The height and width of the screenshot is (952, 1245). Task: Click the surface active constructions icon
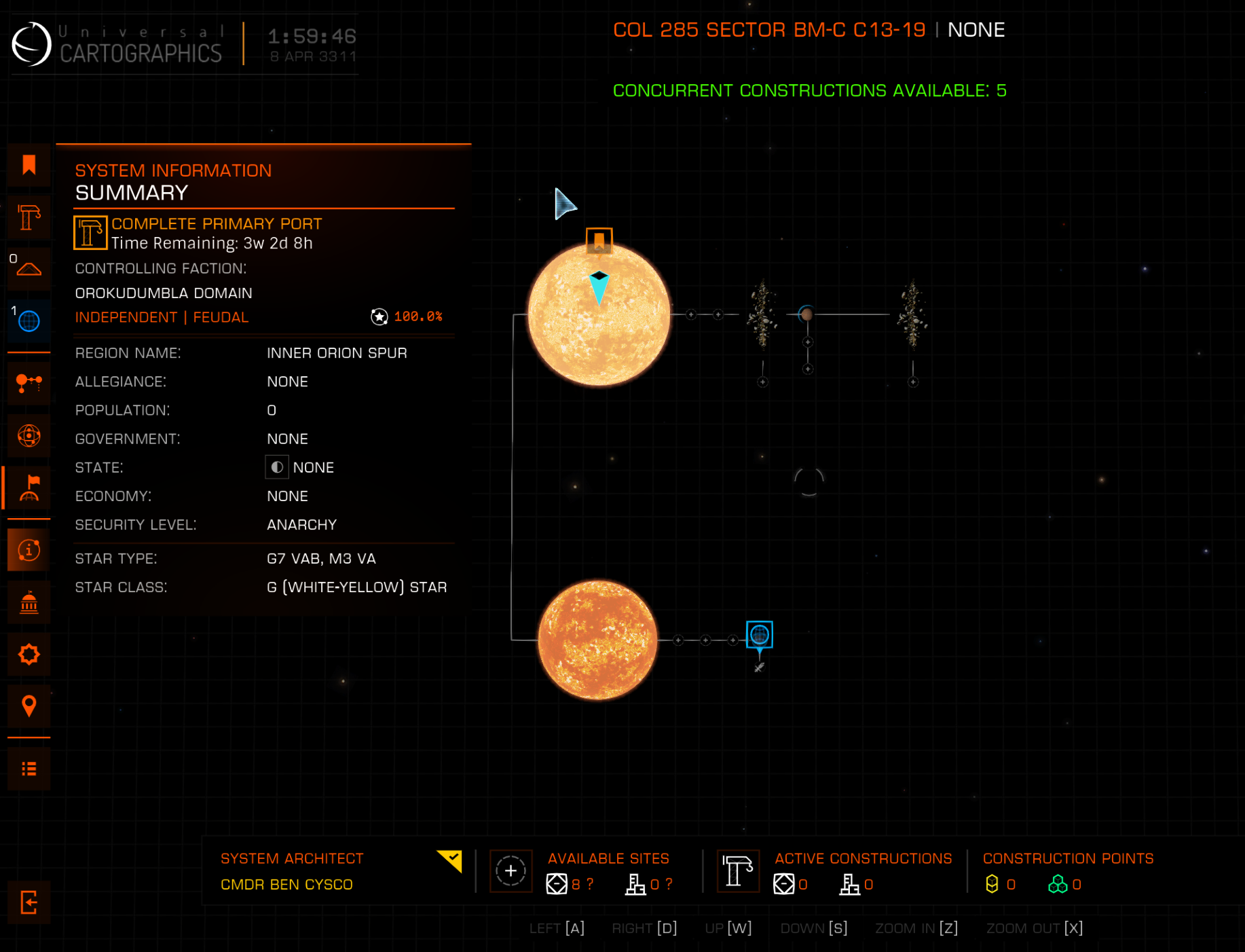click(849, 884)
